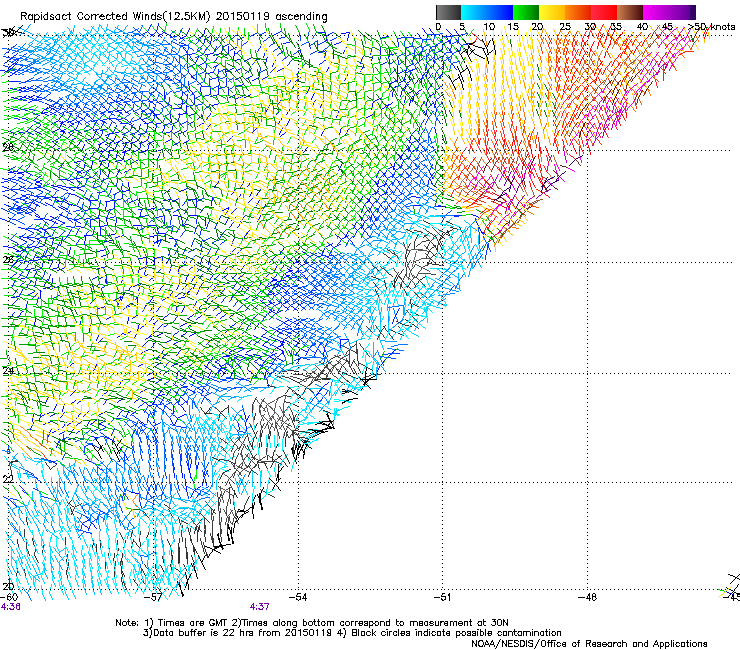This screenshot has height=650, width=740.
Task: Click the cyan-blue 5-15 knots legend band
Action: (x=487, y=12)
